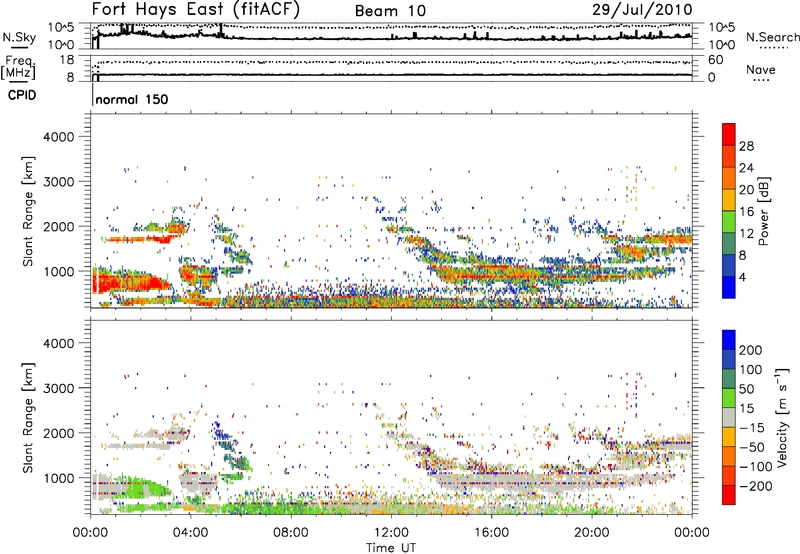Viewport: 800px width, 554px height.
Task: Click the "04:00" time axis tick label
Action: tap(191, 533)
